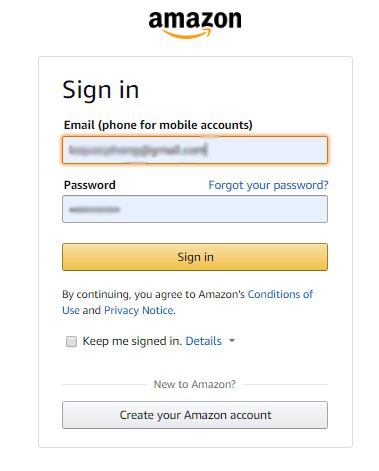Image resolution: width=379 pixels, height=471 pixels.
Task: Open the Forgot your password? link
Action: [x=268, y=185]
